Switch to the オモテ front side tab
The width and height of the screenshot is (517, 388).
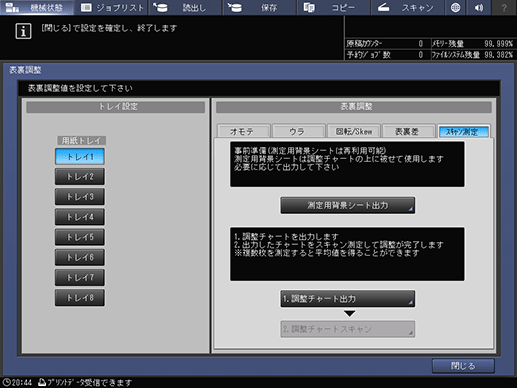click(243, 131)
